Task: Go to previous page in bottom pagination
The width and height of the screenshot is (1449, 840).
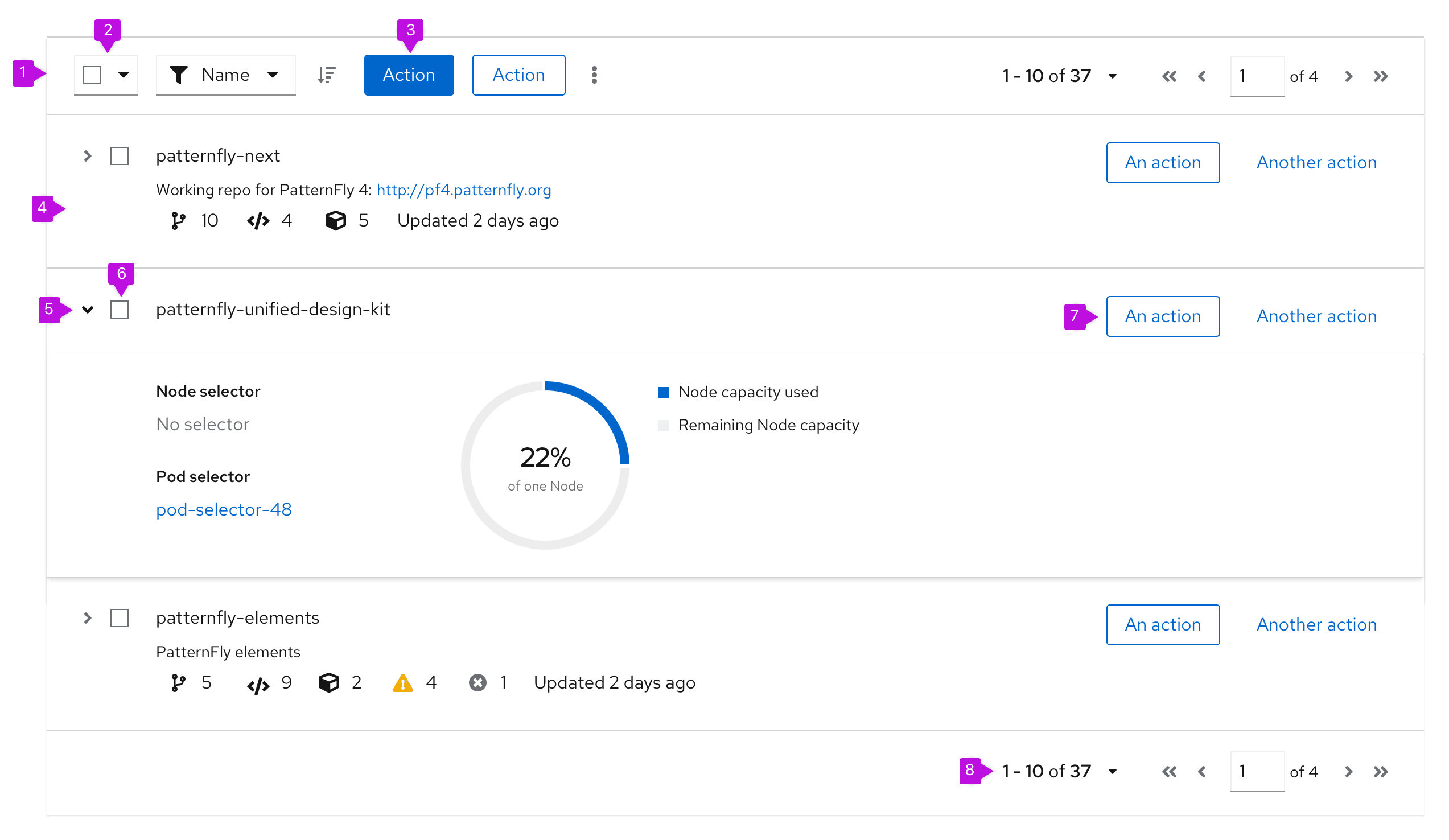Action: (x=1202, y=772)
